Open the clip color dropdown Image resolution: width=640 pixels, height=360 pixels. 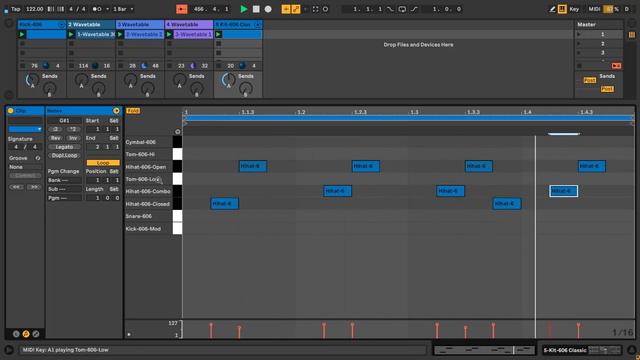[x=26, y=129]
